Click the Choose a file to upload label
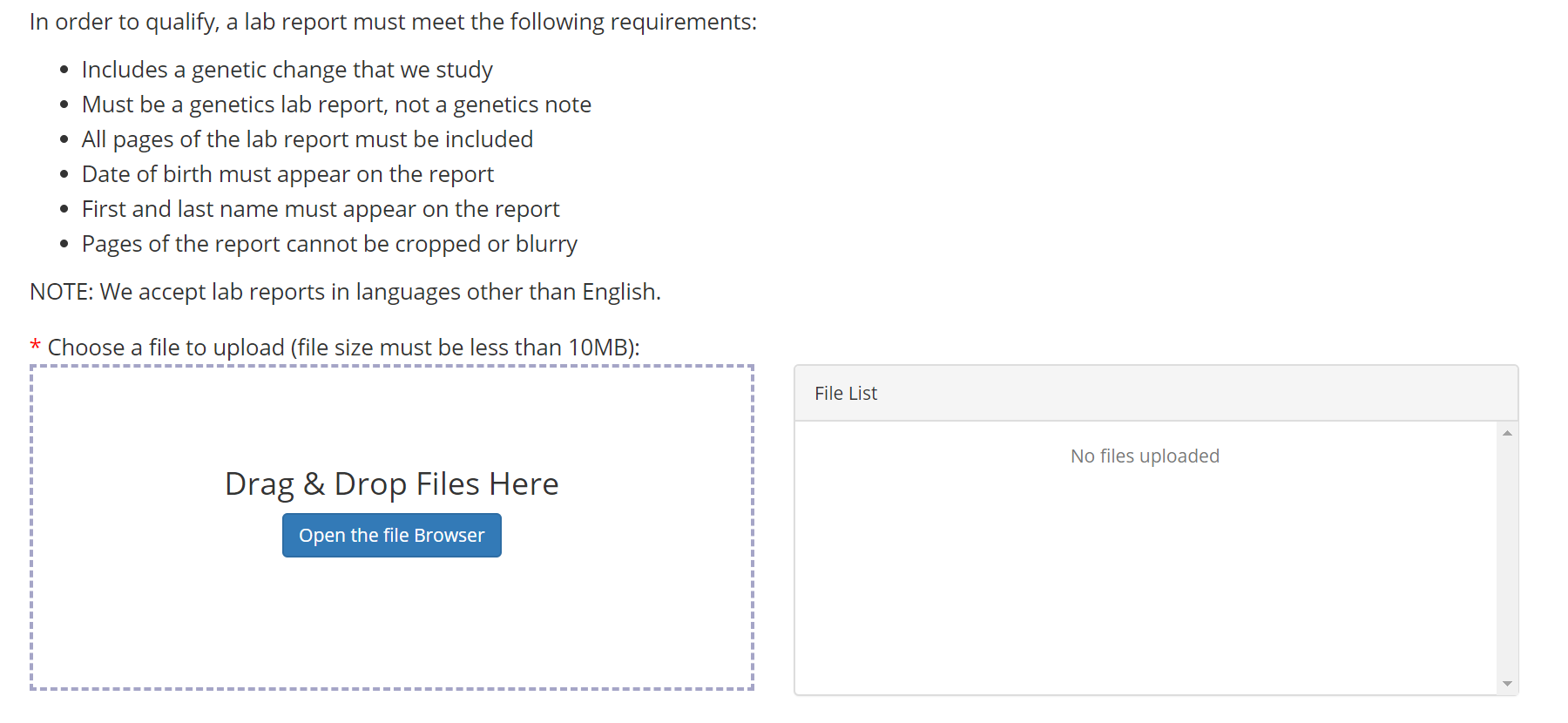 tap(343, 348)
